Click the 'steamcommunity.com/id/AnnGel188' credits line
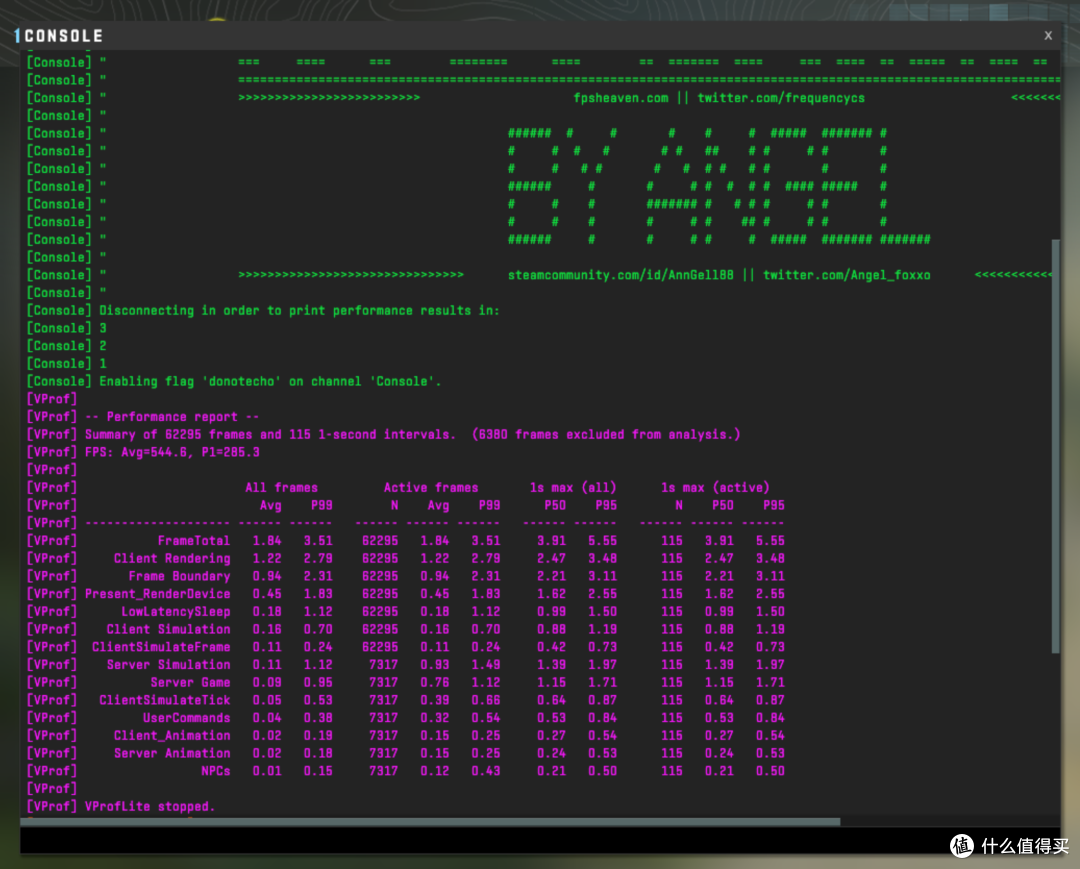The width and height of the screenshot is (1080, 869). click(719, 275)
